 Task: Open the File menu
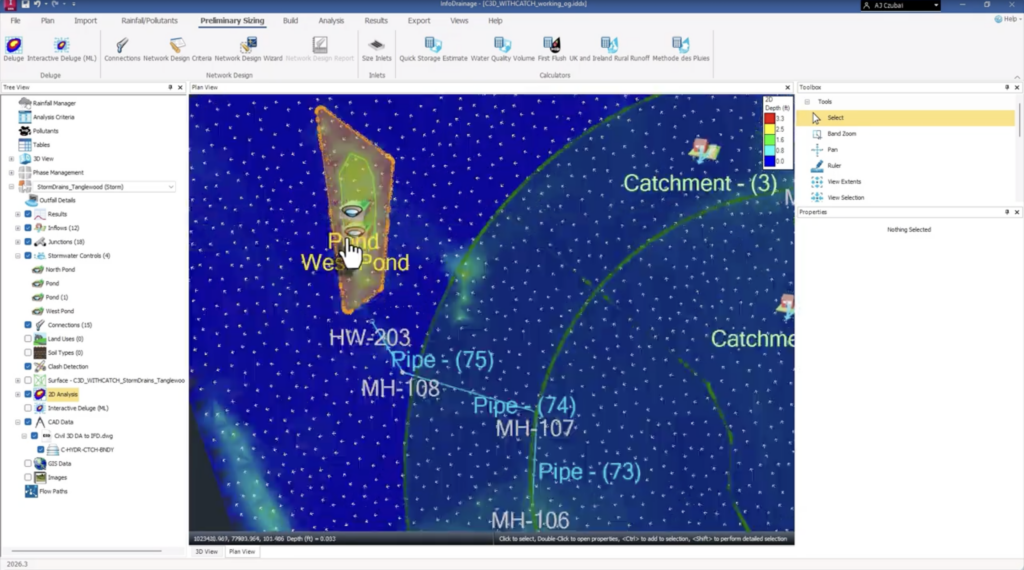[x=15, y=21]
